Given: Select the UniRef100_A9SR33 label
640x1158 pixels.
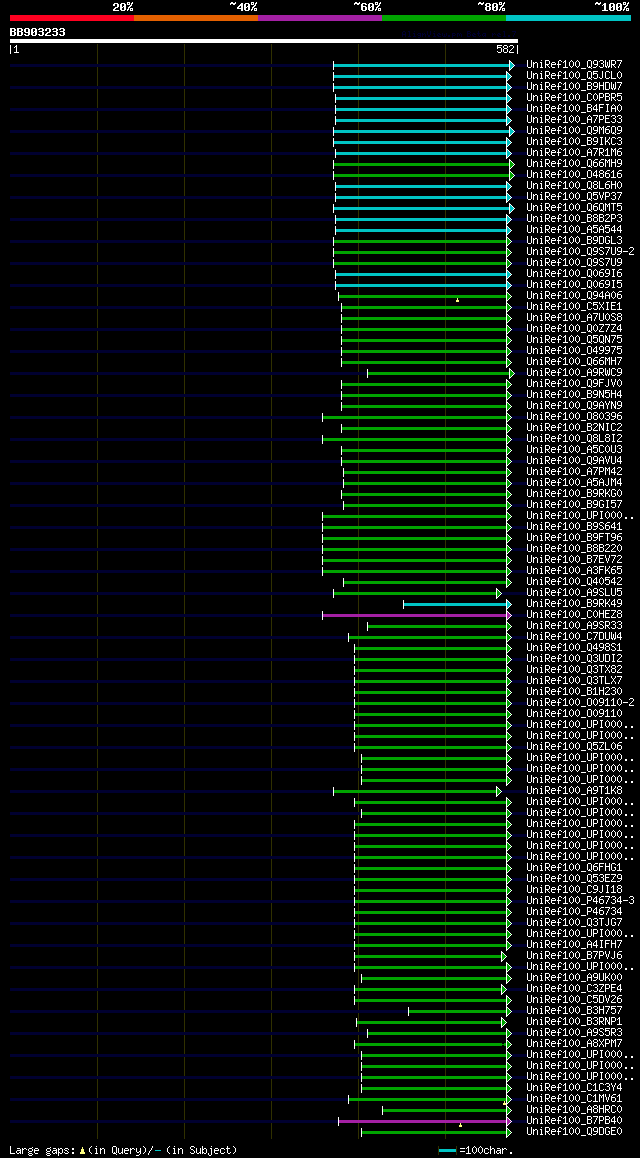Looking at the screenshot, I should (574, 626).
